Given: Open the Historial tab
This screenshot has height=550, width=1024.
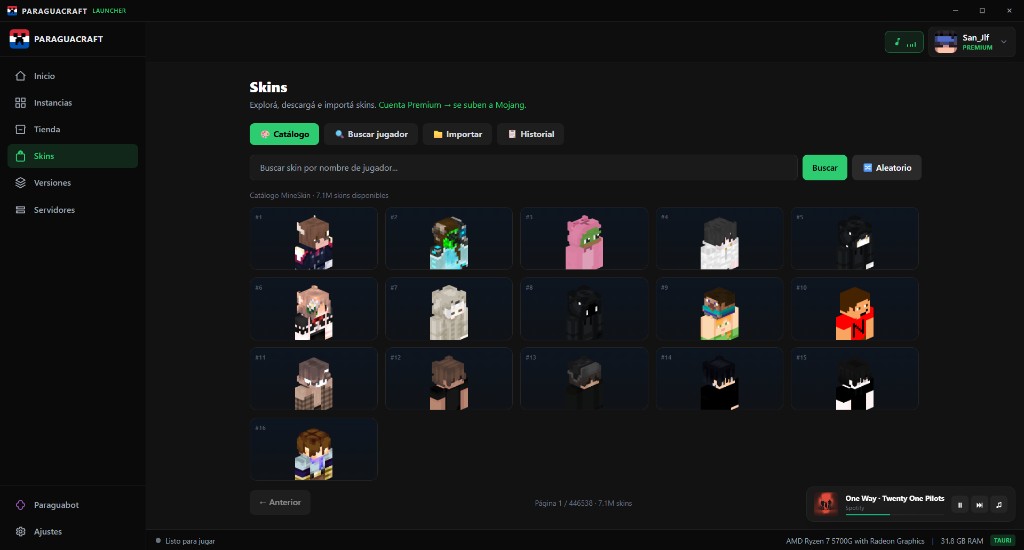Looking at the screenshot, I should click(530, 134).
